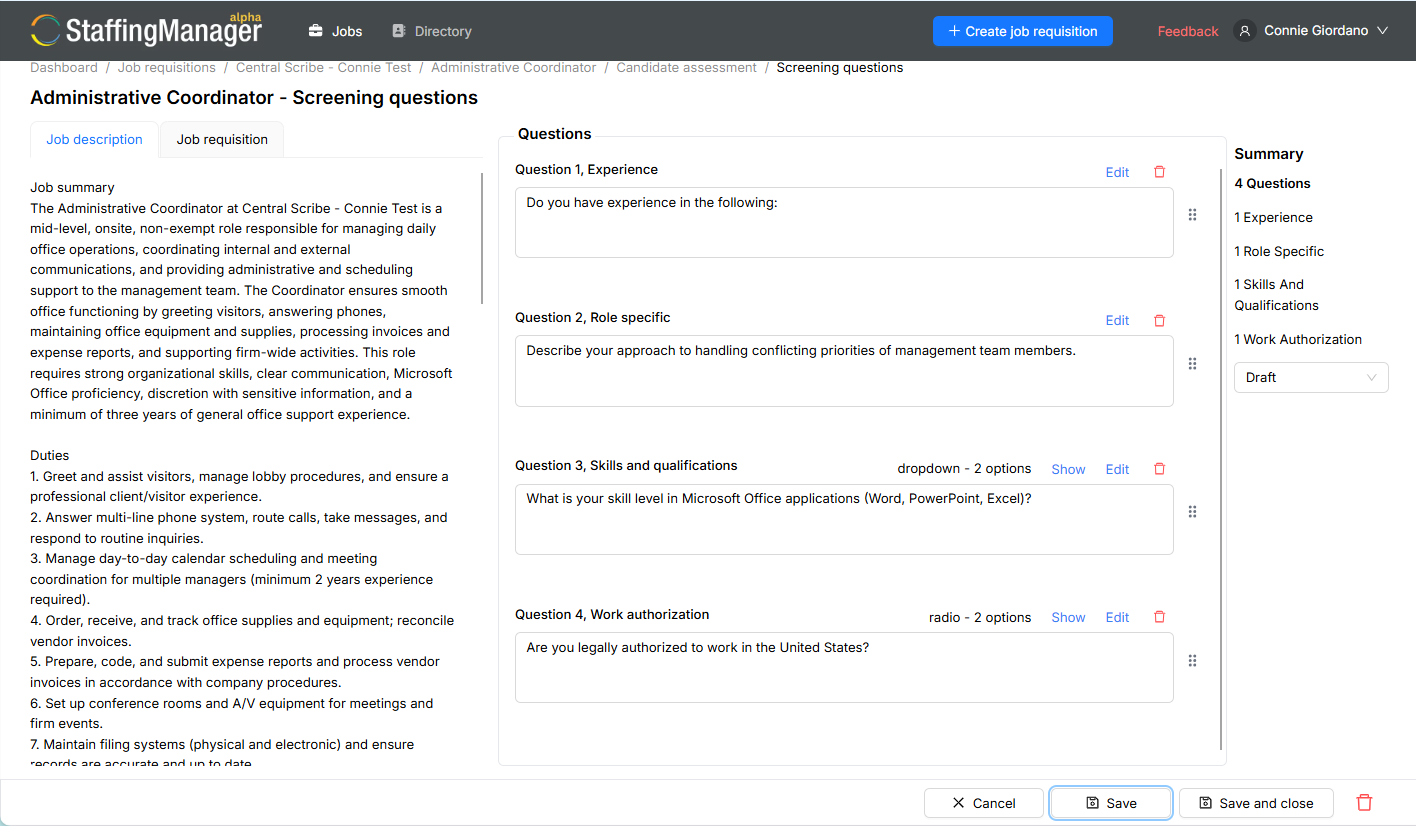Click Create job requisition button
The width and height of the screenshot is (1416, 826).
click(1022, 31)
